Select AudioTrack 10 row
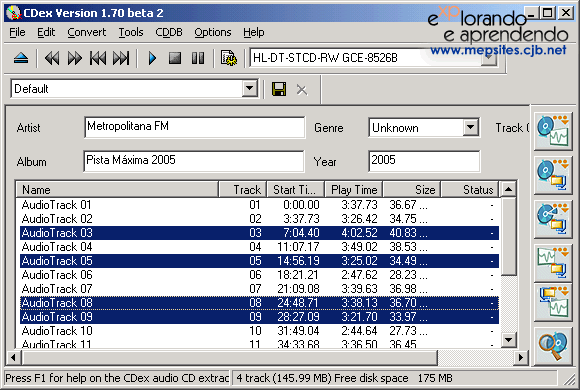The image size is (580, 390). (x=259, y=331)
